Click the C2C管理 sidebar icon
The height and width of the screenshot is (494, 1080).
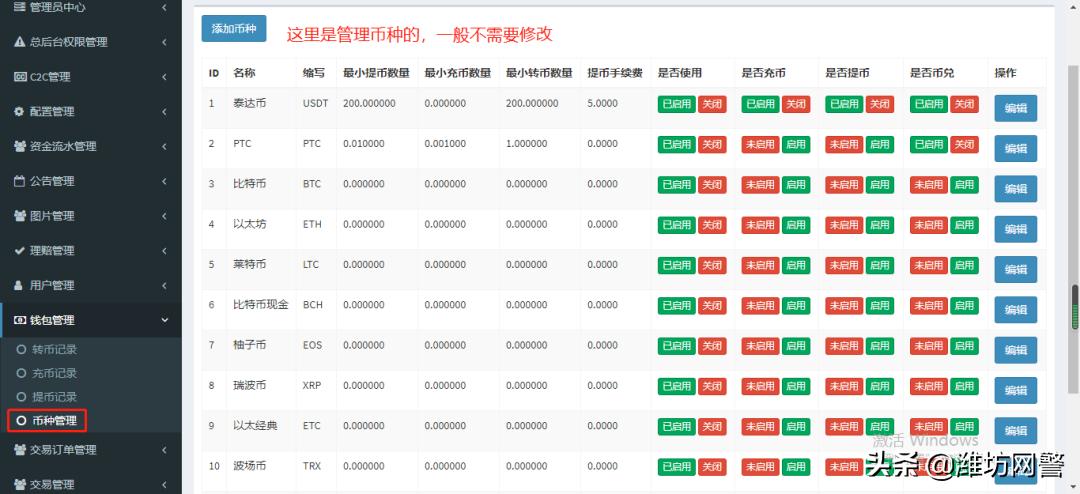click(20, 76)
